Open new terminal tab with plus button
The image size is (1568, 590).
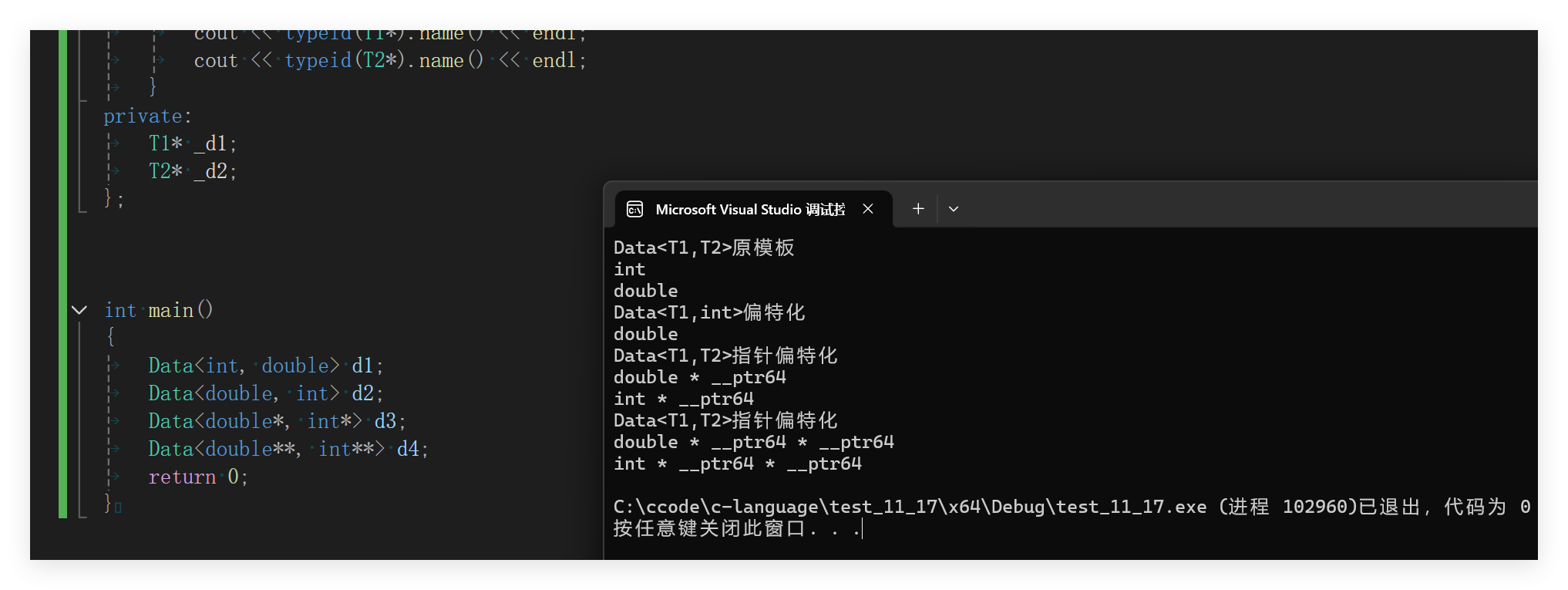tap(918, 208)
